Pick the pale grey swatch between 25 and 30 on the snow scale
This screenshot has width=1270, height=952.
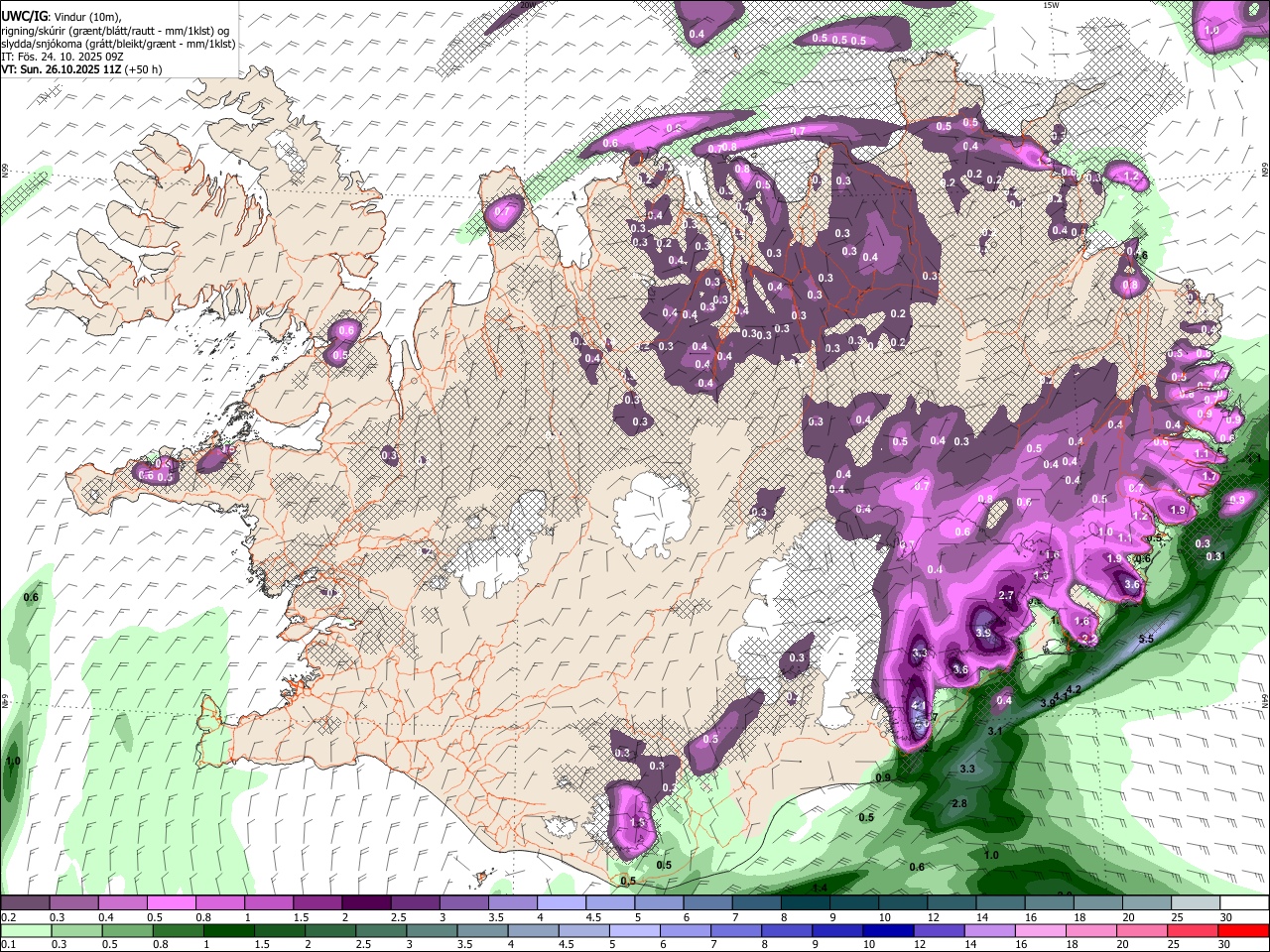(1196, 903)
